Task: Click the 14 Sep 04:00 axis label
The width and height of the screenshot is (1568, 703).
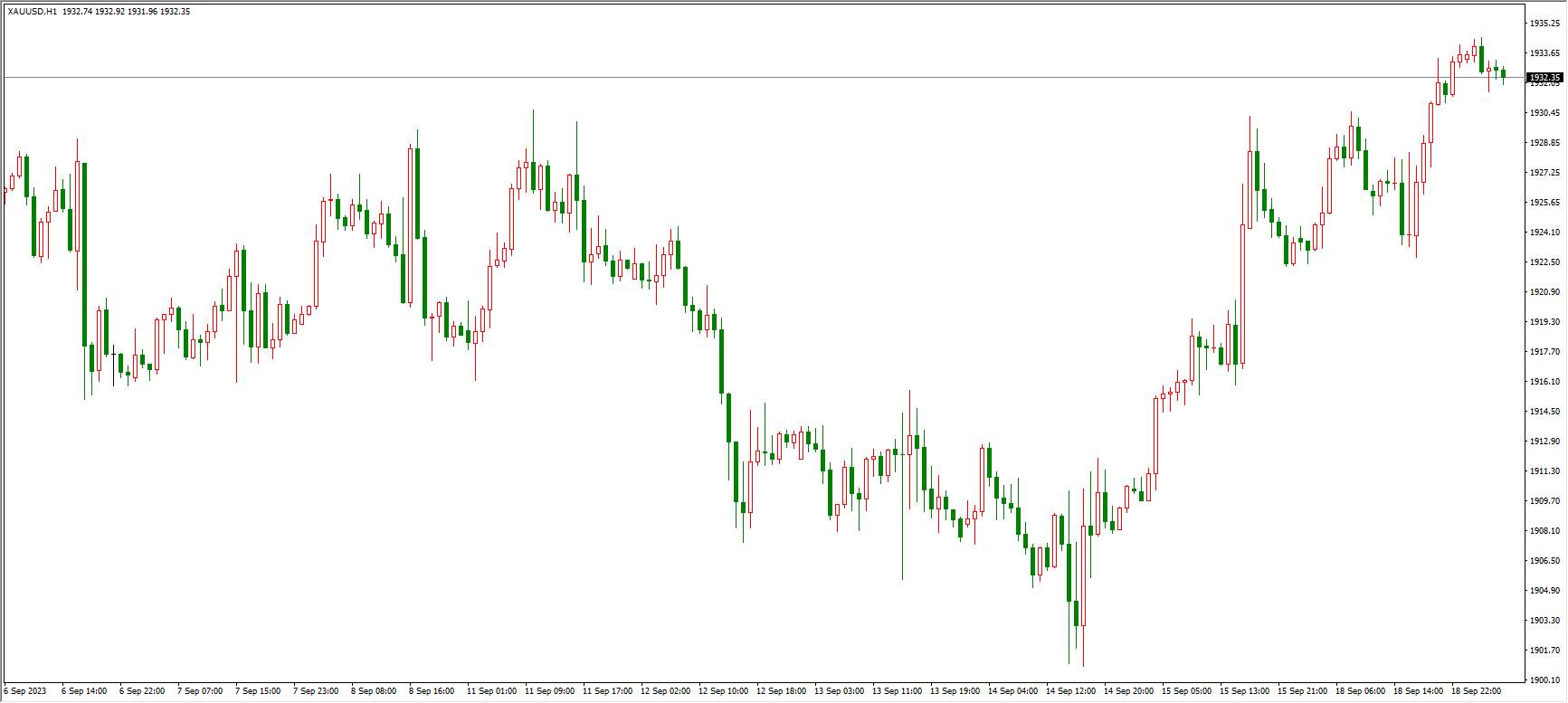Action: click(x=1012, y=691)
